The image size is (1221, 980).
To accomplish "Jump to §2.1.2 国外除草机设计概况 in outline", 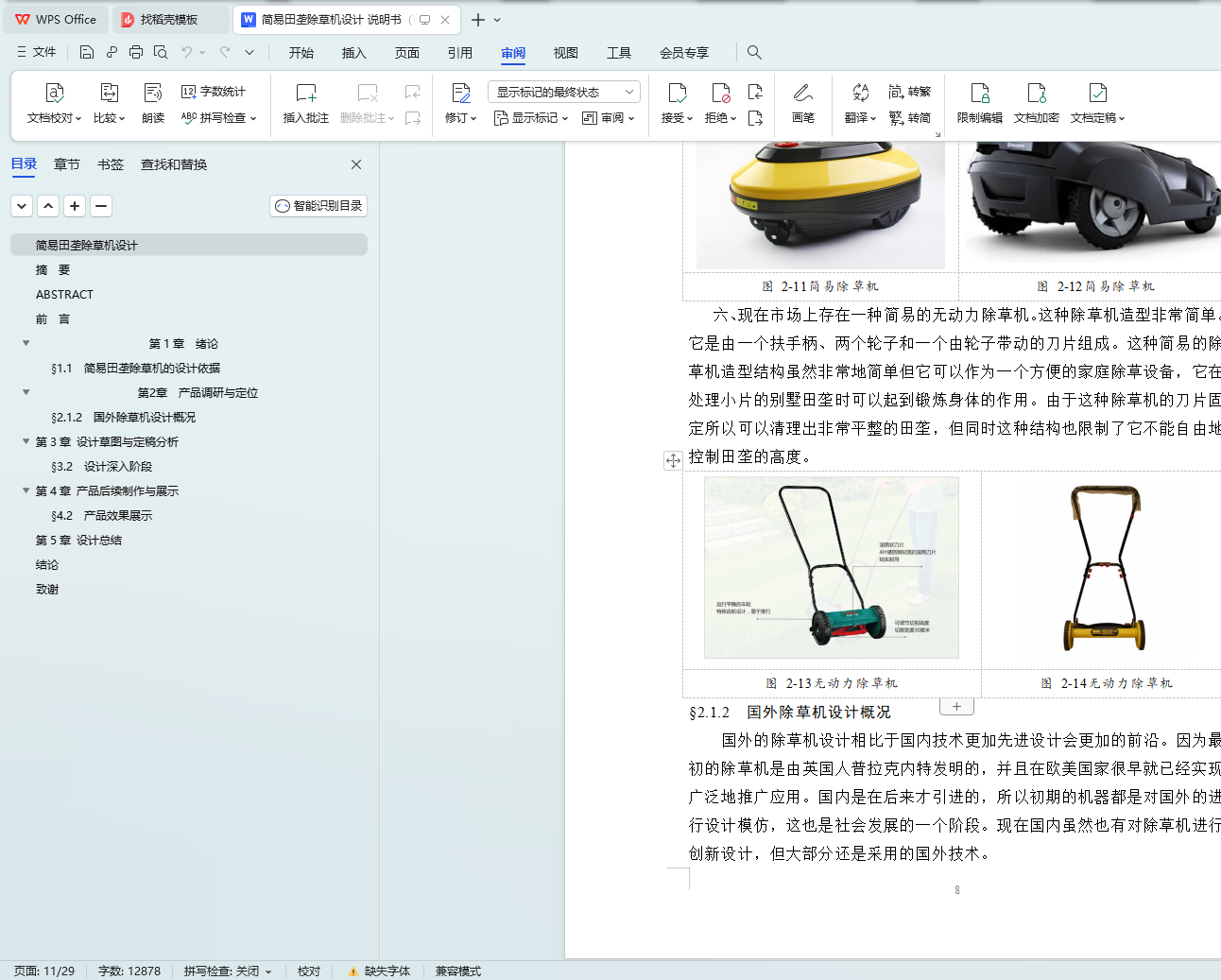I will pyautogui.click(x=123, y=417).
